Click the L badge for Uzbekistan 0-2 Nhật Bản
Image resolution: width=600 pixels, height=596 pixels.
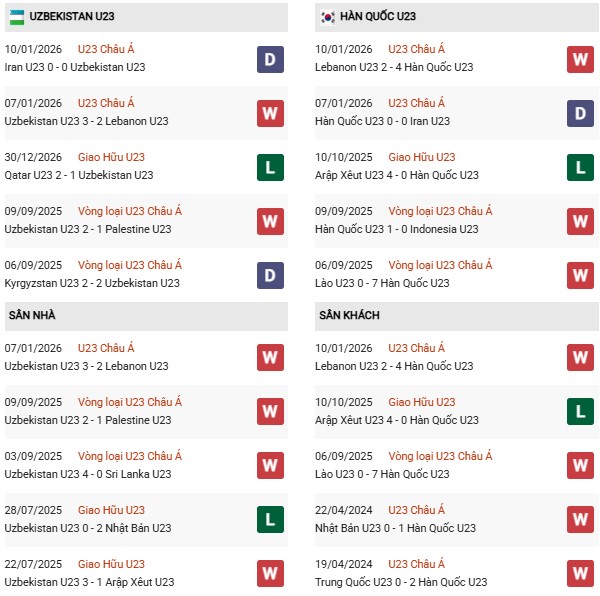268,519
